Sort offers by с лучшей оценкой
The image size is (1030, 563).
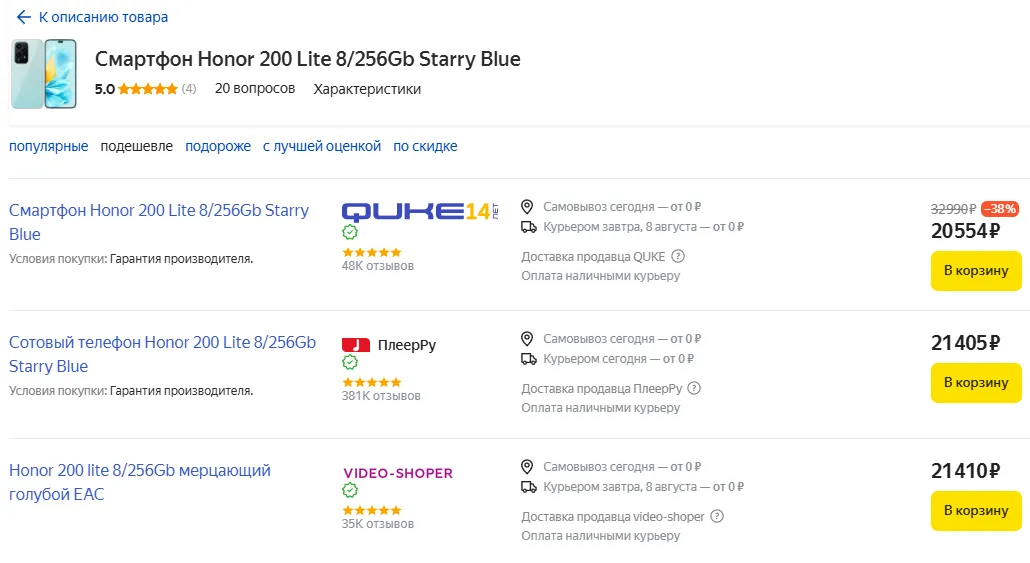(x=322, y=146)
